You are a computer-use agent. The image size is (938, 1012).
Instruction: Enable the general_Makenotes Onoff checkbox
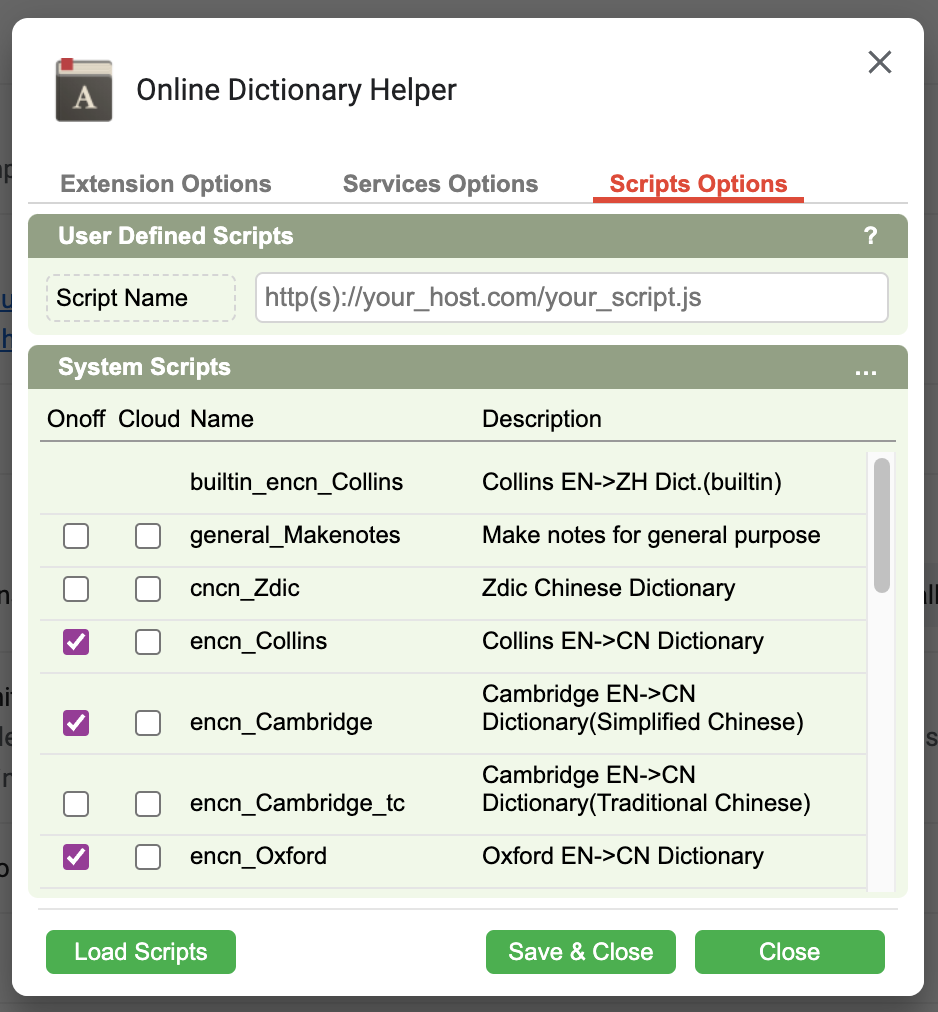coord(76,536)
